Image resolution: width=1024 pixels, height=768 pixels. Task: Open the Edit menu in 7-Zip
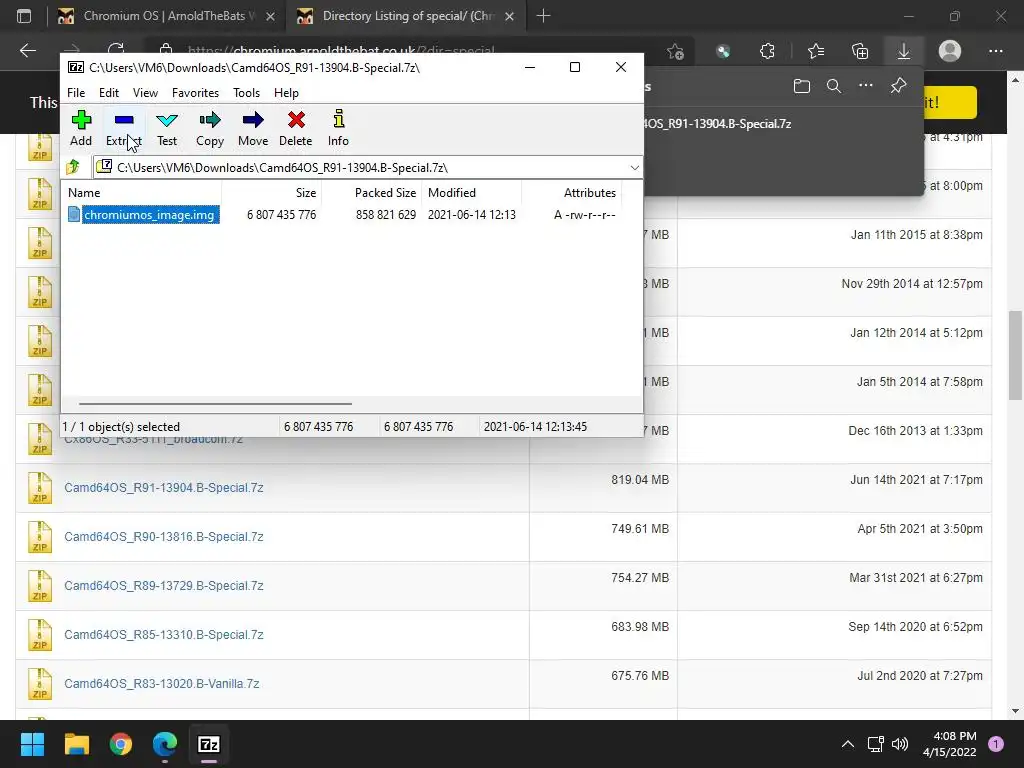(108, 93)
